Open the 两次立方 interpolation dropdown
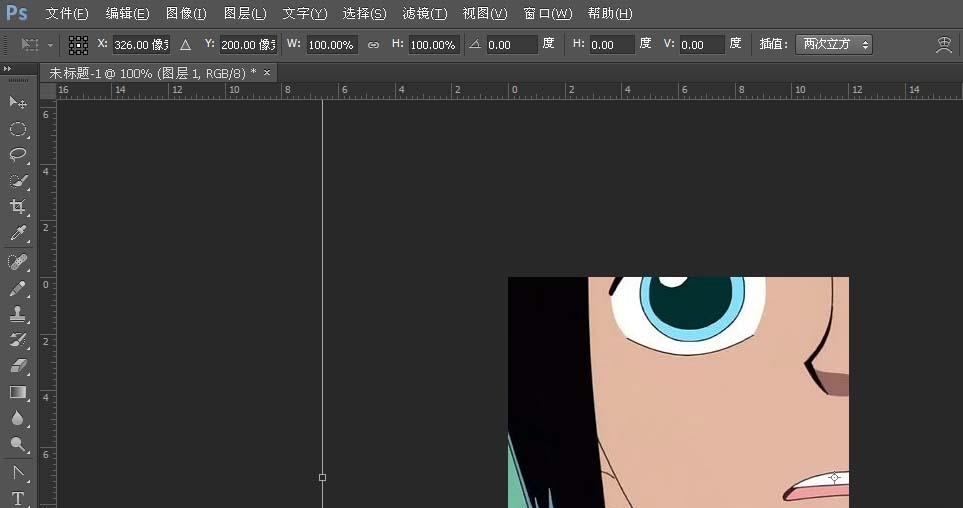963x508 pixels. coord(833,44)
